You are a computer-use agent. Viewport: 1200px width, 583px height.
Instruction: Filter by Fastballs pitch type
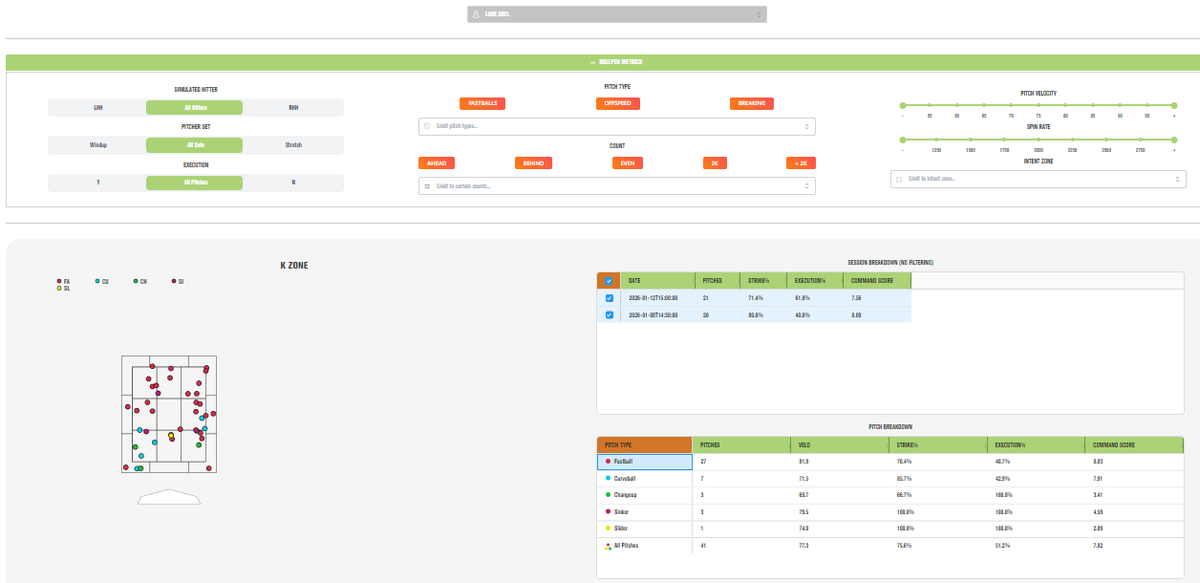pos(482,103)
